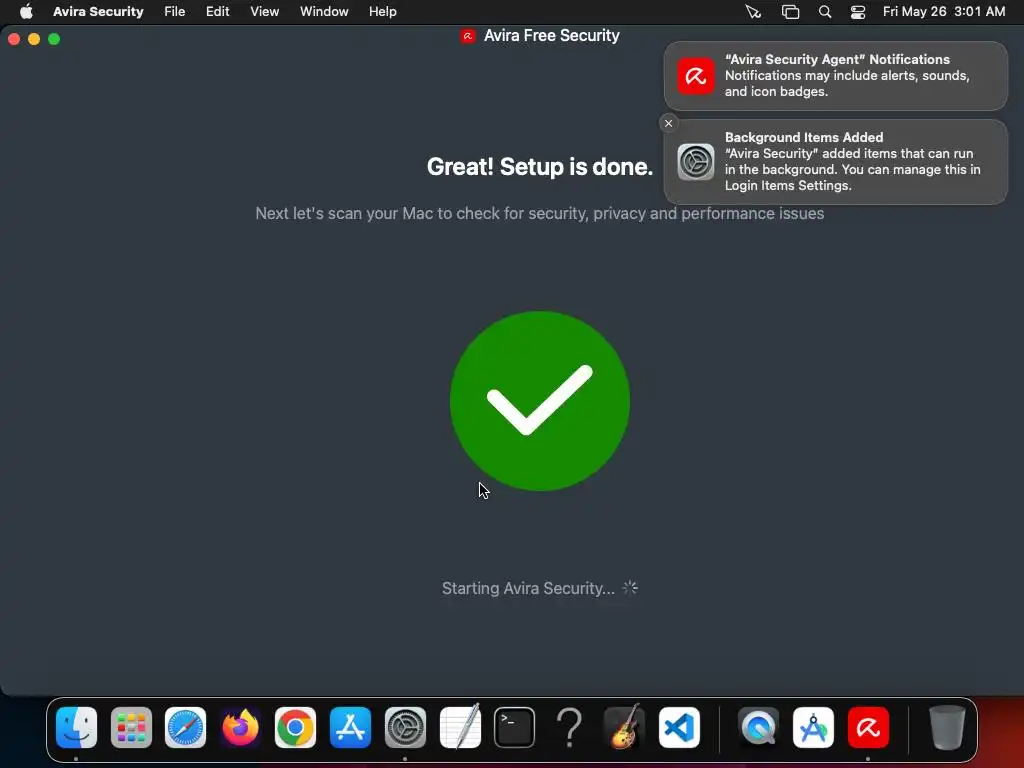Open the File menu
Viewport: 1024px width, 768px height.
pyautogui.click(x=174, y=12)
